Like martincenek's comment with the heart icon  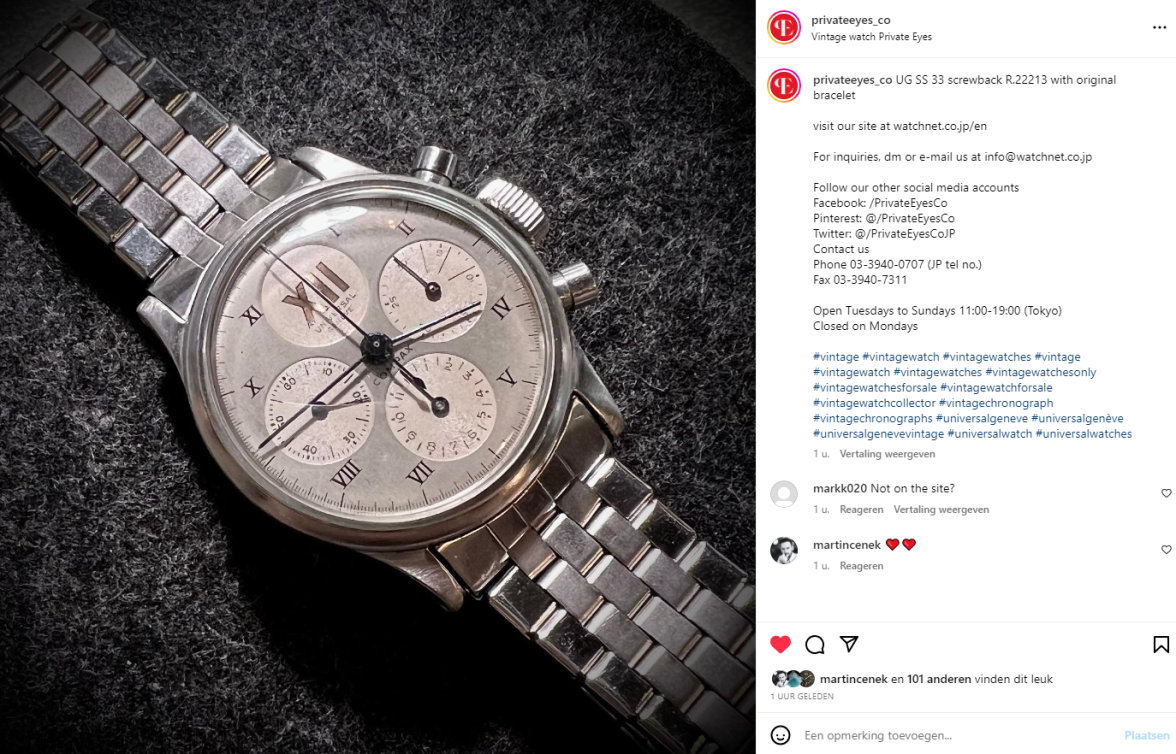(x=1166, y=549)
